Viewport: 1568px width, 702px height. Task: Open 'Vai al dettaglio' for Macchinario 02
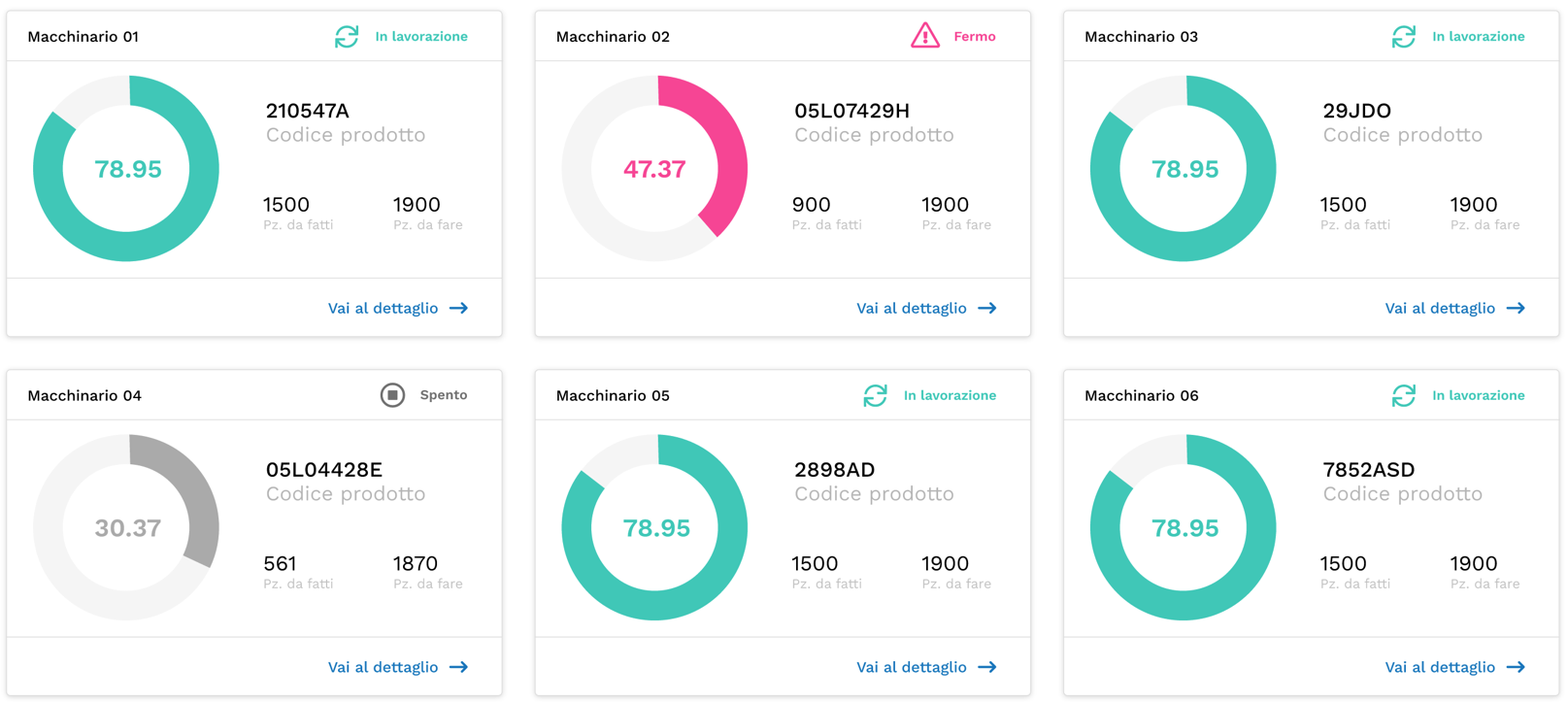[x=926, y=309]
